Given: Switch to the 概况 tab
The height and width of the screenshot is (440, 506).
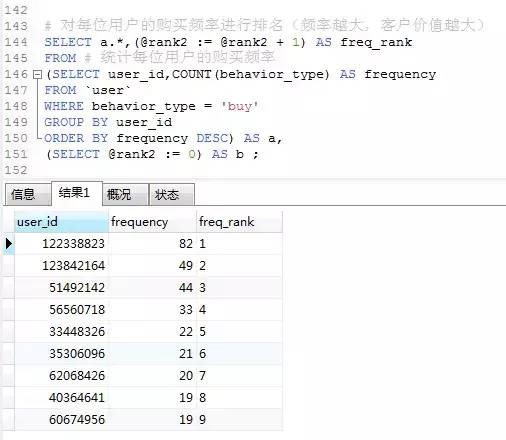Looking at the screenshot, I should click(125, 194).
